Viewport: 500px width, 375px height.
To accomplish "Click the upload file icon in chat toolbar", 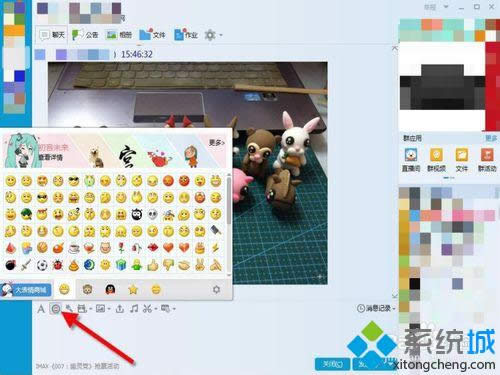I will [120, 309].
